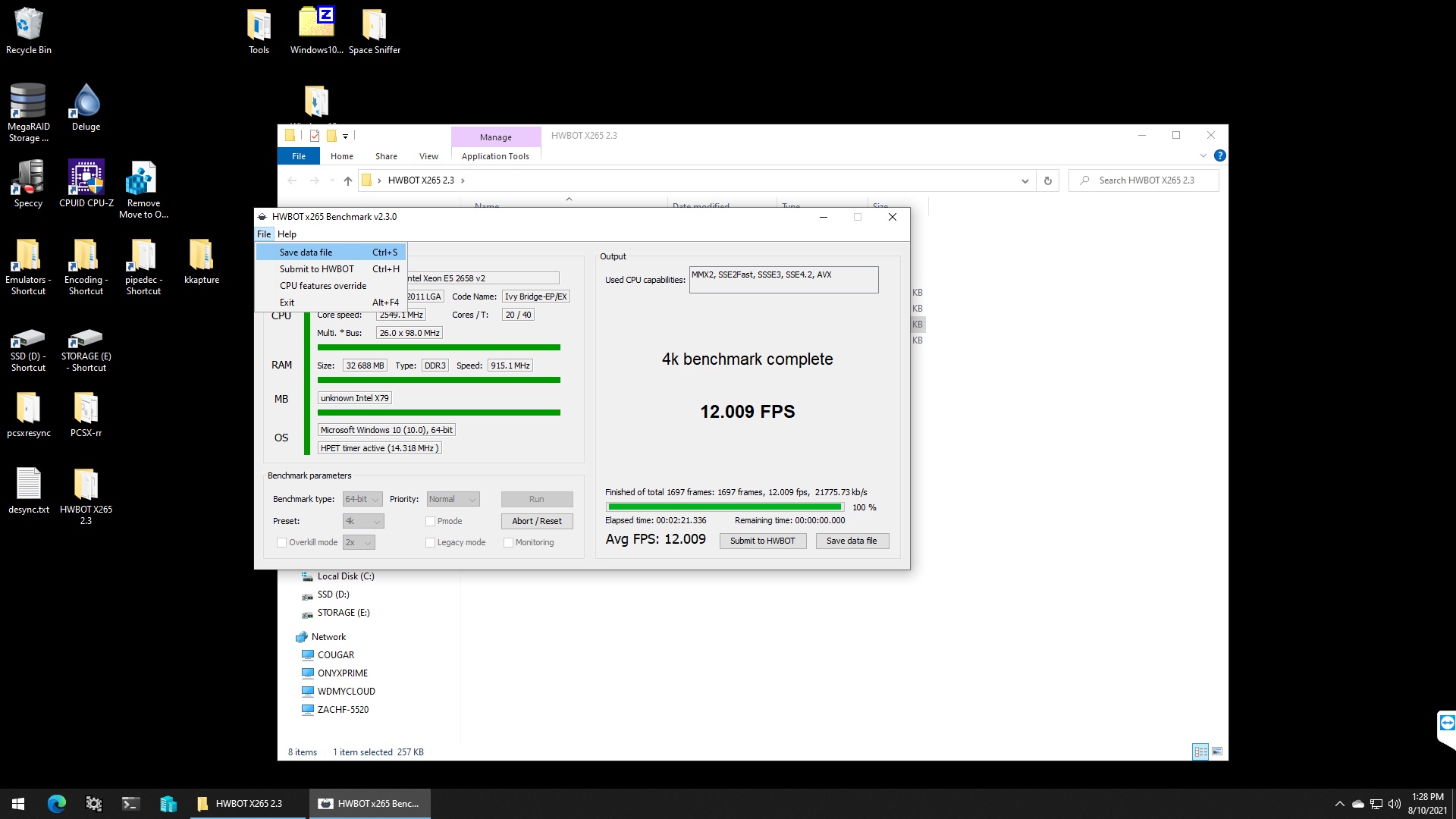The height and width of the screenshot is (819, 1456).
Task: Open Remove Move to OneDrive icon
Action: point(143,190)
